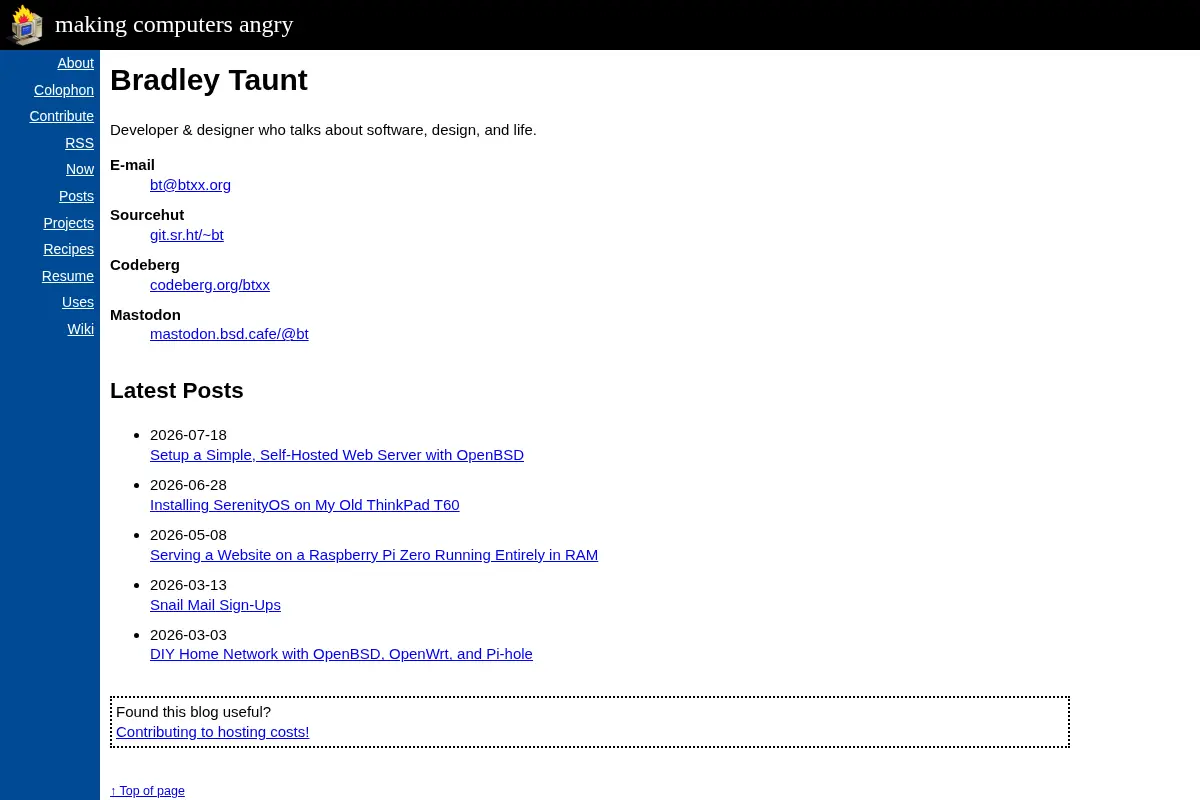Follow 'Contributing to hosting costs!' link
The image size is (1200, 800).
click(x=212, y=732)
